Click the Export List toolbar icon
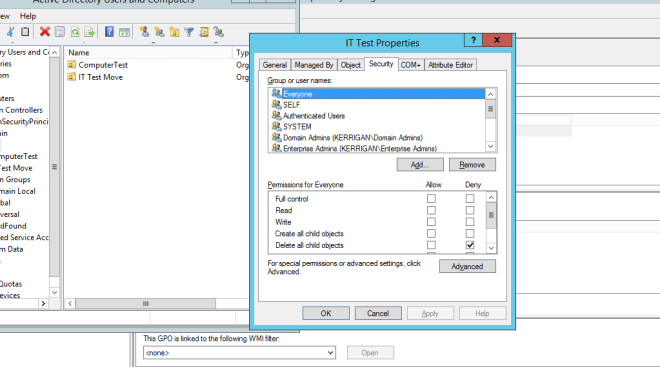Image resolution: width=660 pixels, height=367 pixels. coord(89,32)
